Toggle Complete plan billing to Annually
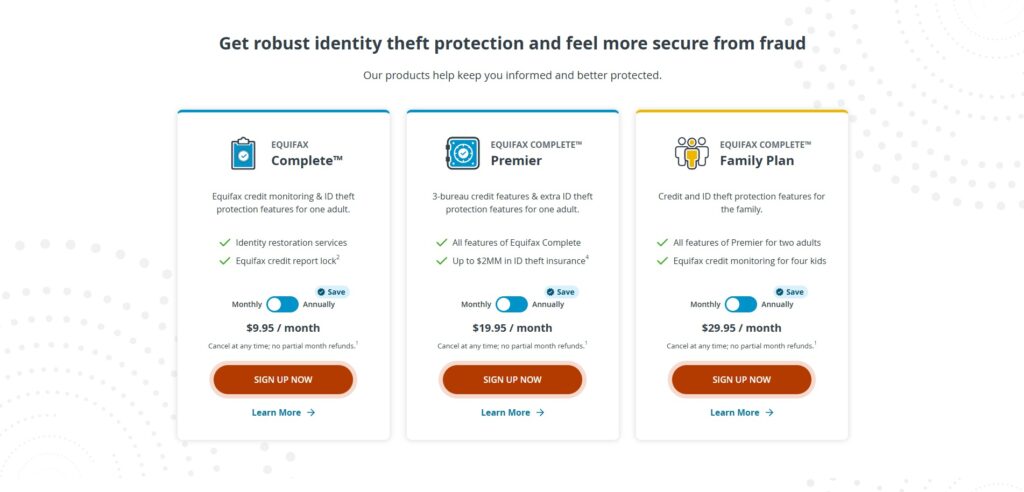Viewport: 1024px width, 492px height. [282, 304]
